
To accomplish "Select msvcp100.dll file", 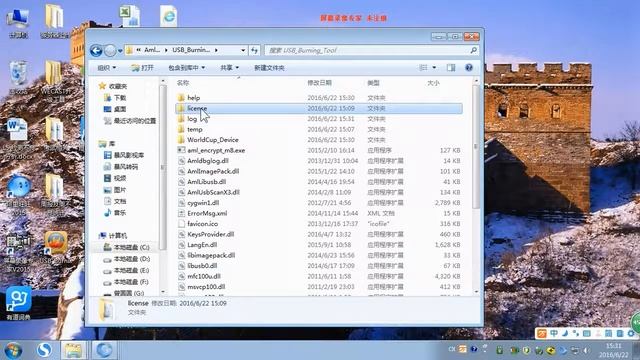I will (x=319, y=287).
